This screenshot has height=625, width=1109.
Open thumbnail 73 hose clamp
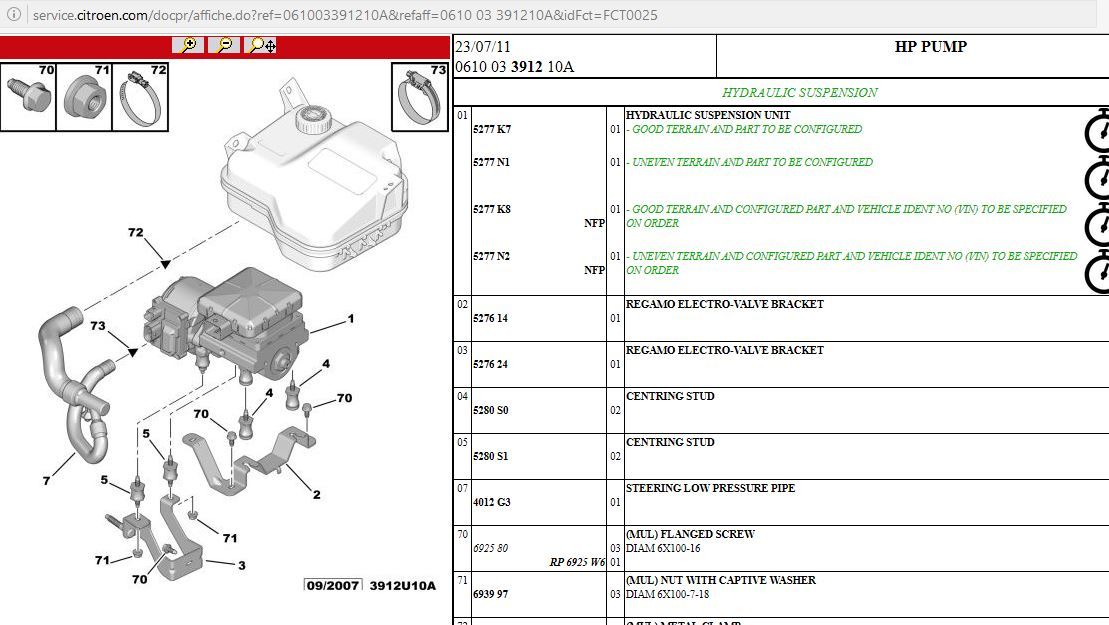[420, 97]
